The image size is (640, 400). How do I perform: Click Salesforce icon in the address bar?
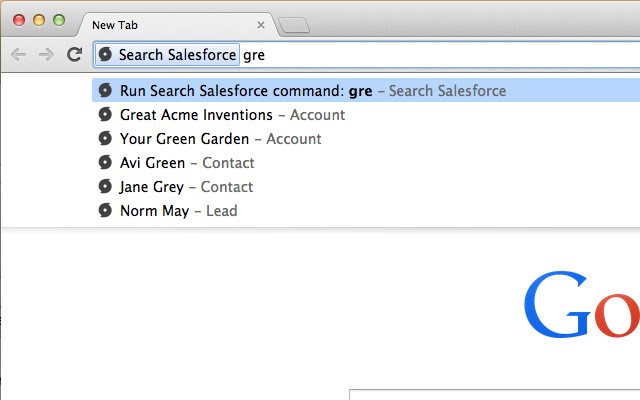pyautogui.click(x=106, y=55)
